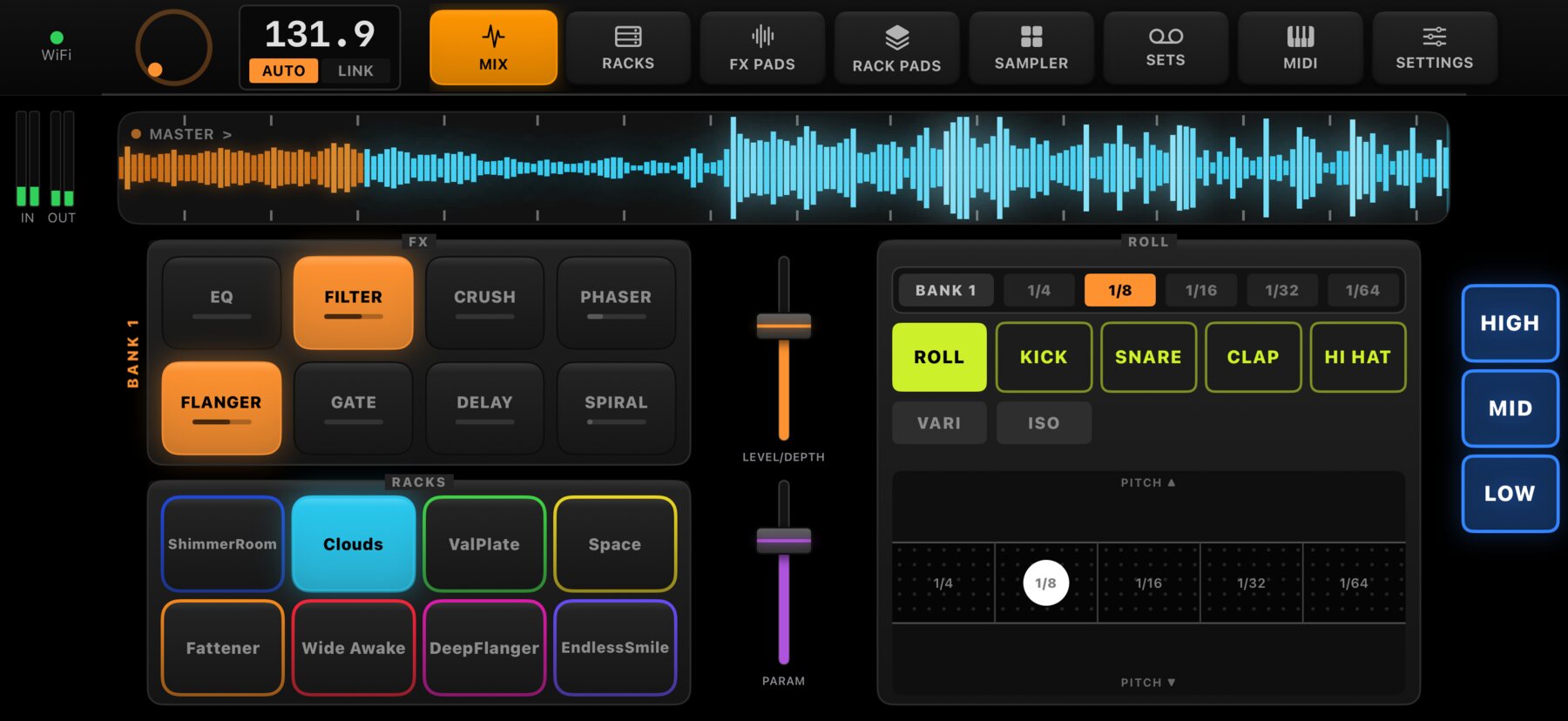Toggle the GATE effect pad
Screen dimensions: 1568x721
click(x=353, y=408)
